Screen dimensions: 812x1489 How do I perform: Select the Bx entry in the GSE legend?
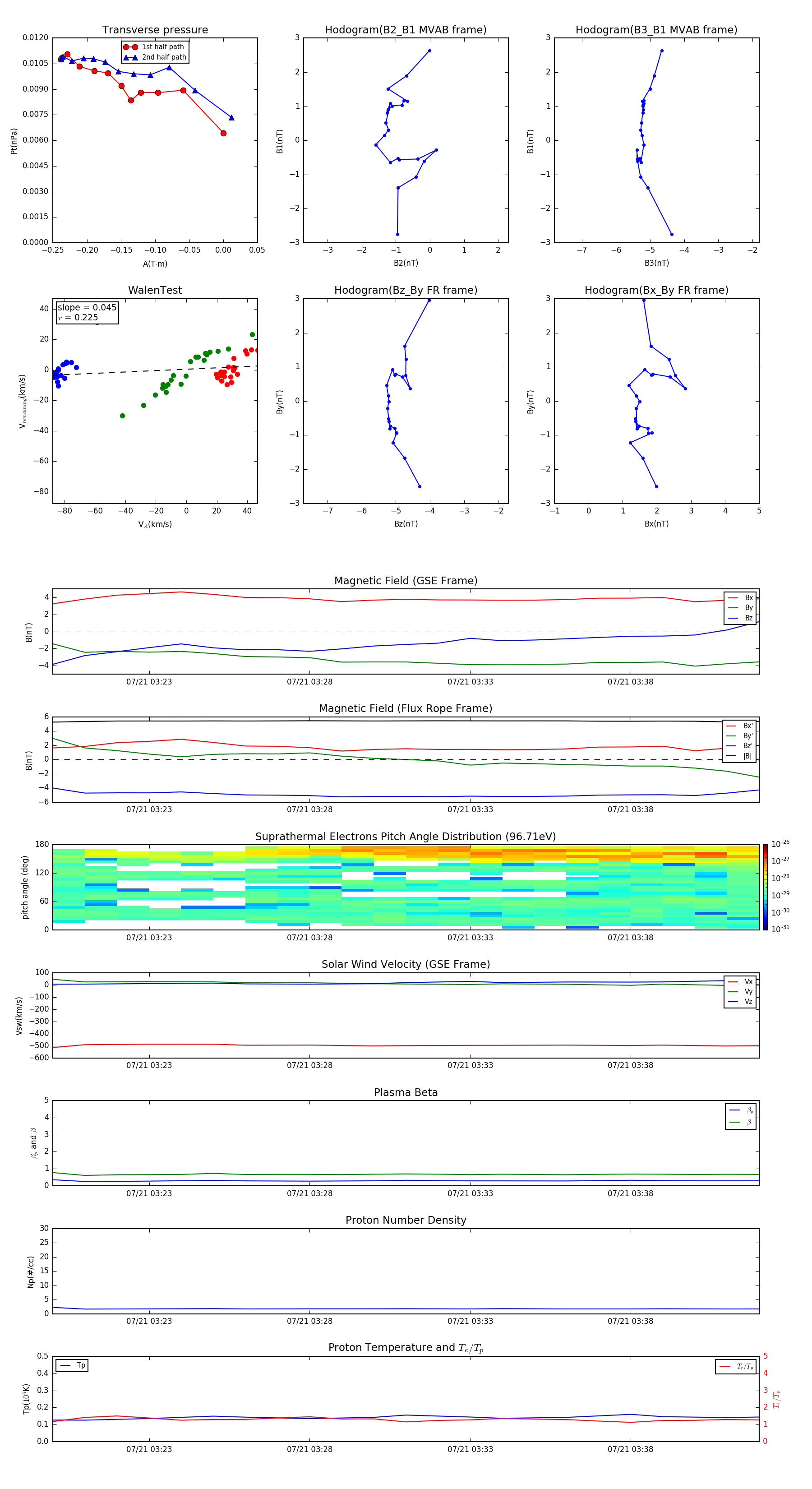[740, 598]
